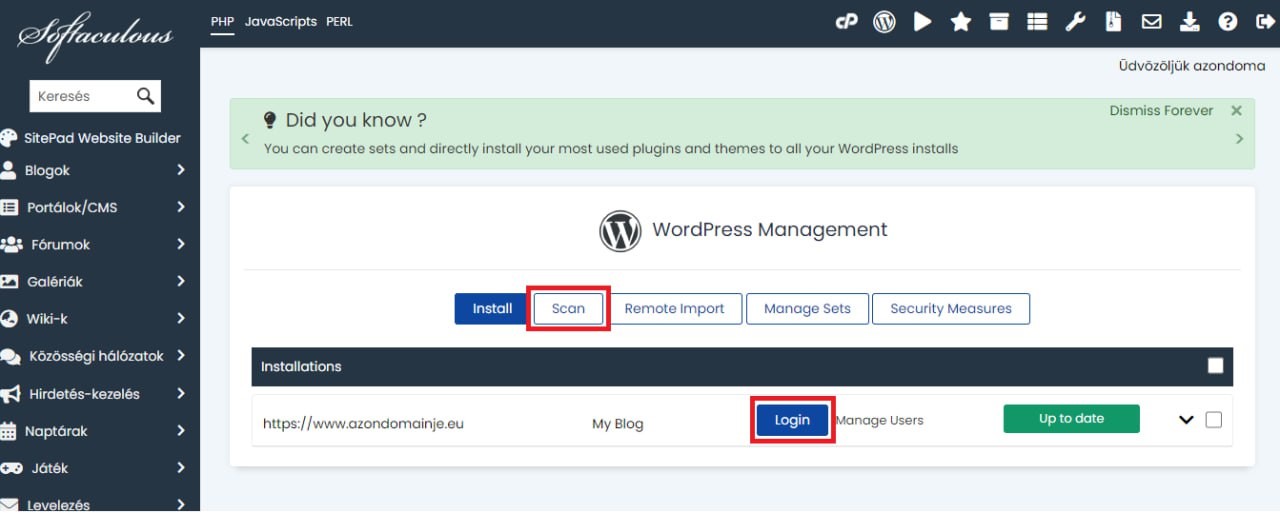Screen dimensions: 1280x513
Task: Click the blue Login button
Action: tap(791, 420)
